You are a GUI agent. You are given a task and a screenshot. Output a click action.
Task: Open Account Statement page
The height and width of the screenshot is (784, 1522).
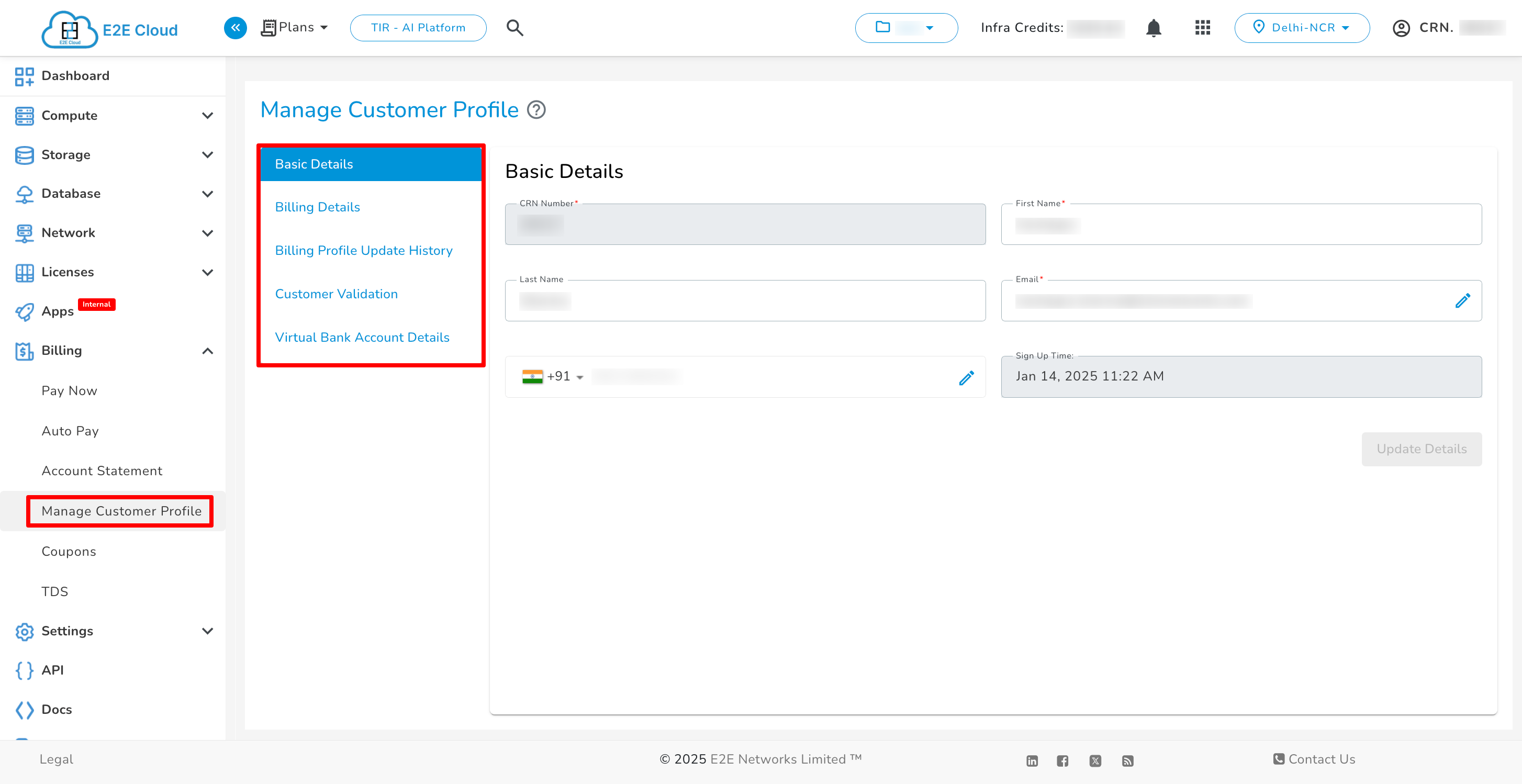click(x=102, y=471)
